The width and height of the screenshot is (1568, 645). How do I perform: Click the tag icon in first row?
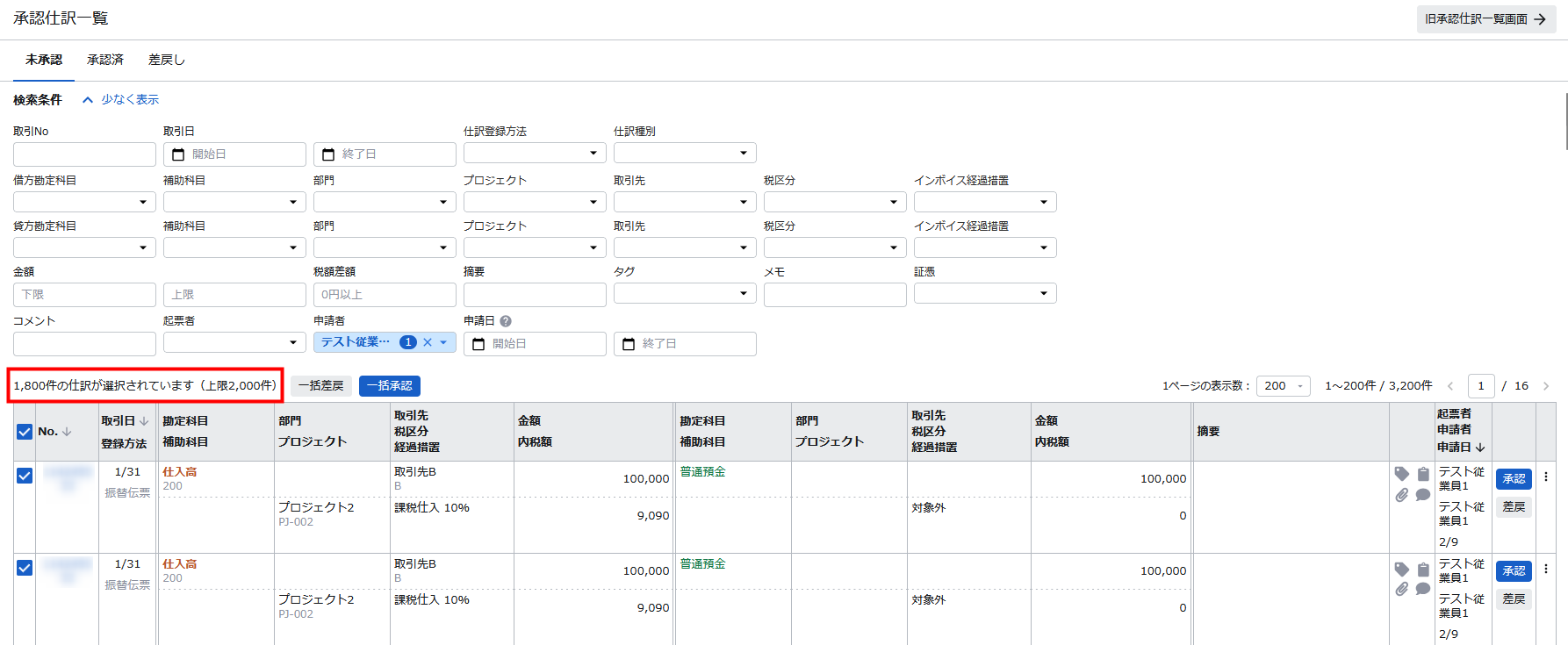(x=1401, y=474)
